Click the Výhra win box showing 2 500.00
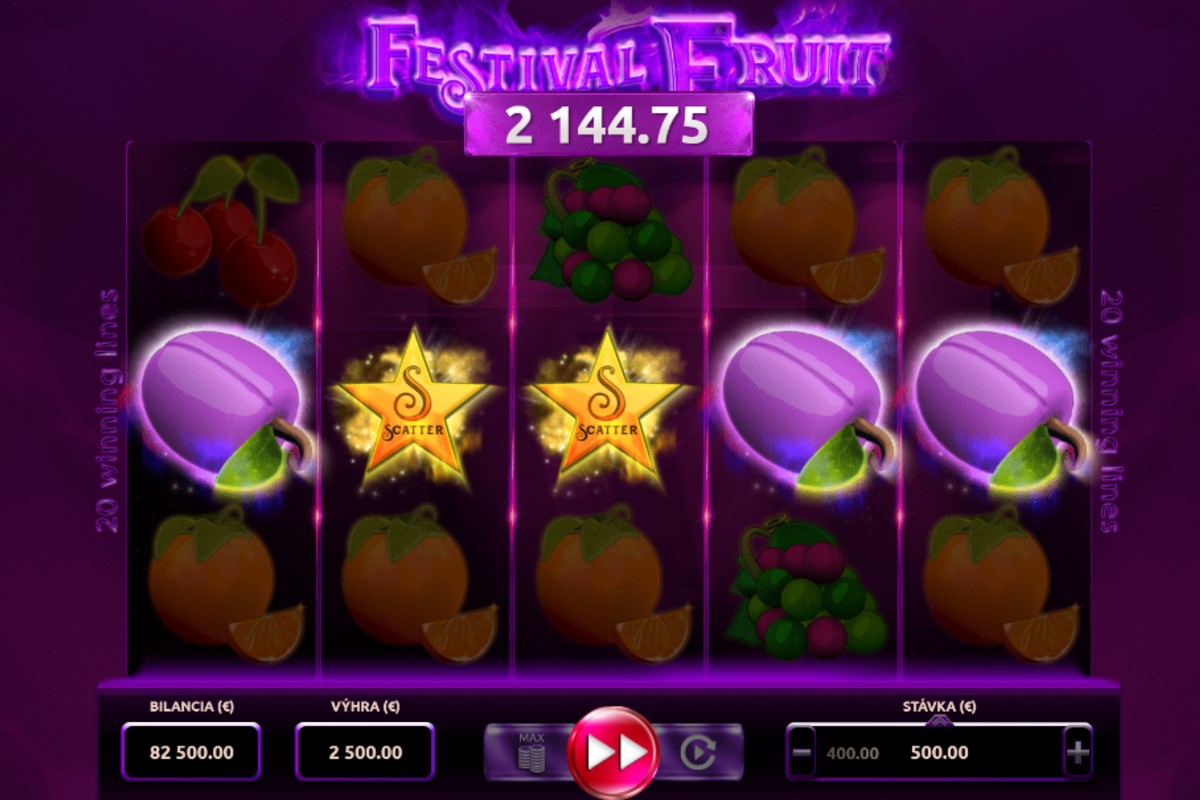The height and width of the screenshot is (800, 1200). click(364, 752)
